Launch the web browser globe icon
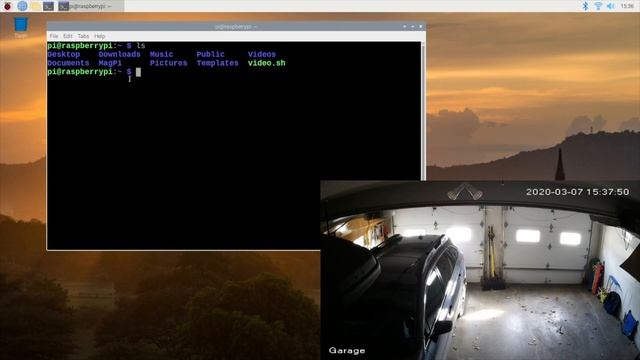The image size is (640, 360). (x=22, y=6)
